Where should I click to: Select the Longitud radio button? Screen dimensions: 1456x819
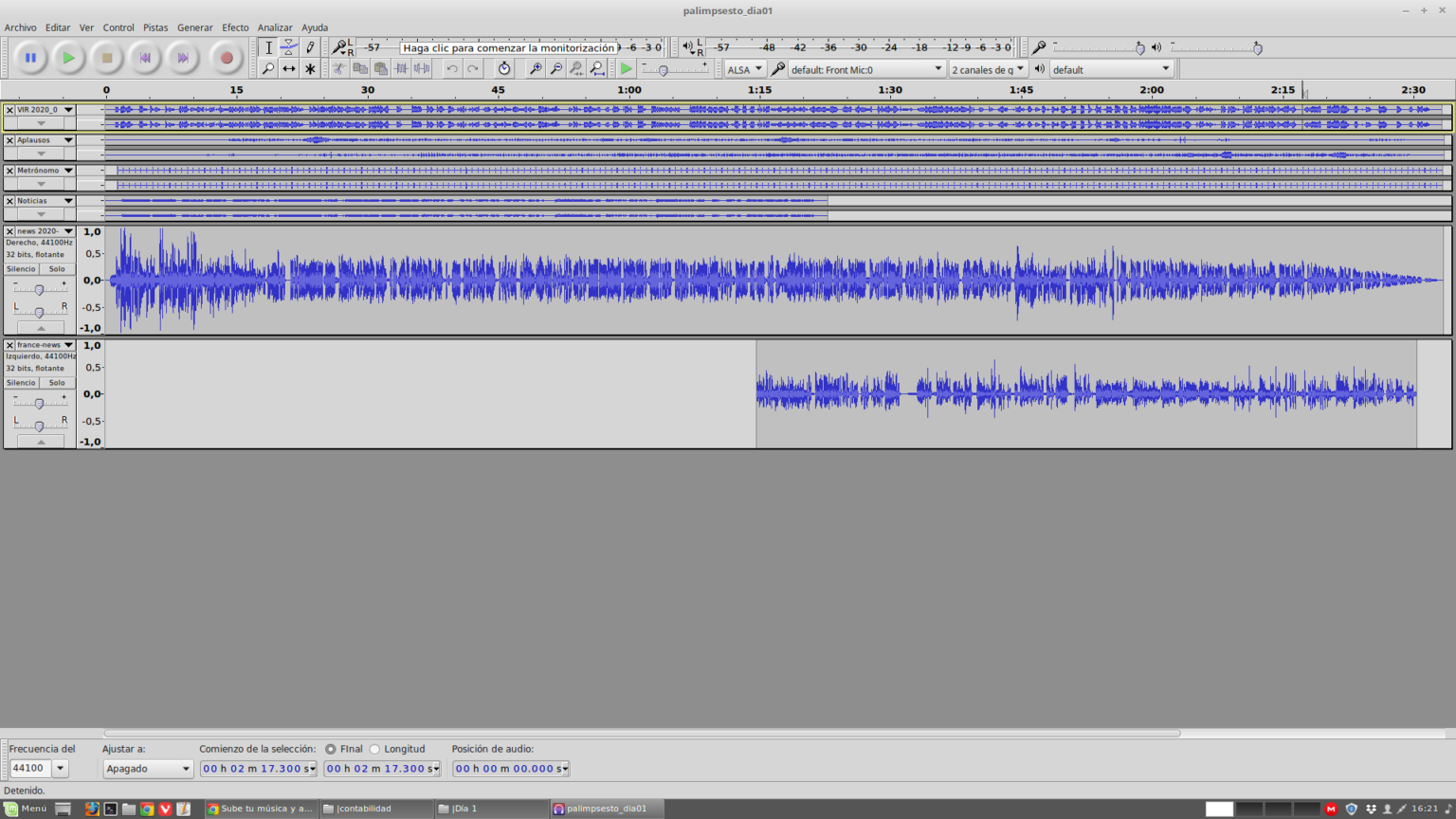pos(375,749)
